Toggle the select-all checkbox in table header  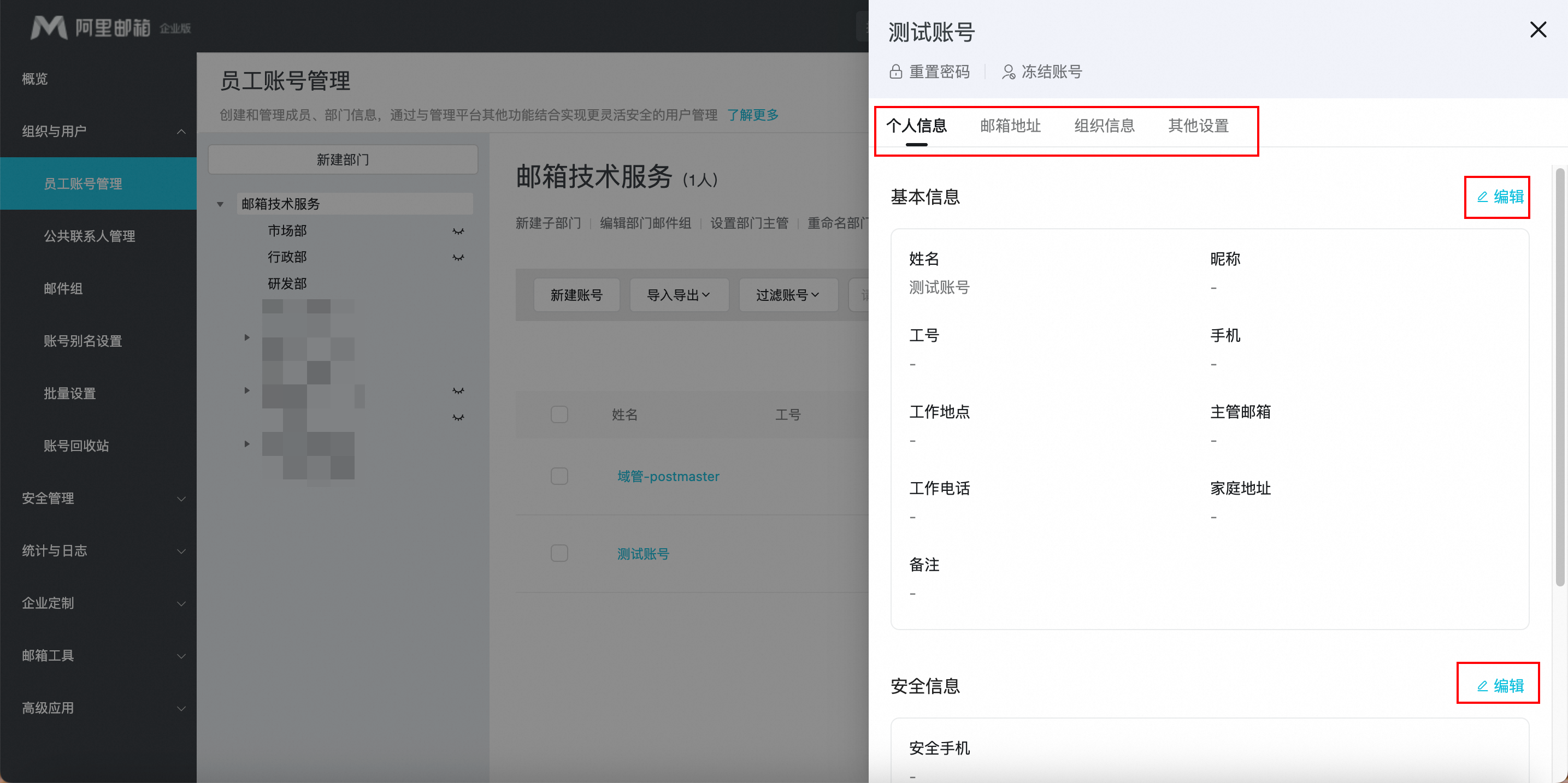pos(559,414)
